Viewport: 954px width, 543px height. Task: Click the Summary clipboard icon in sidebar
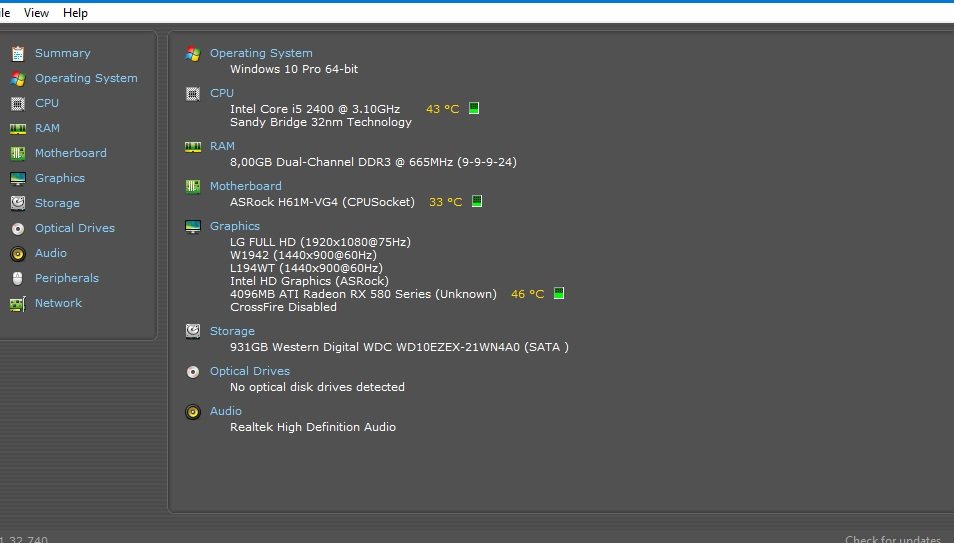[x=18, y=54]
